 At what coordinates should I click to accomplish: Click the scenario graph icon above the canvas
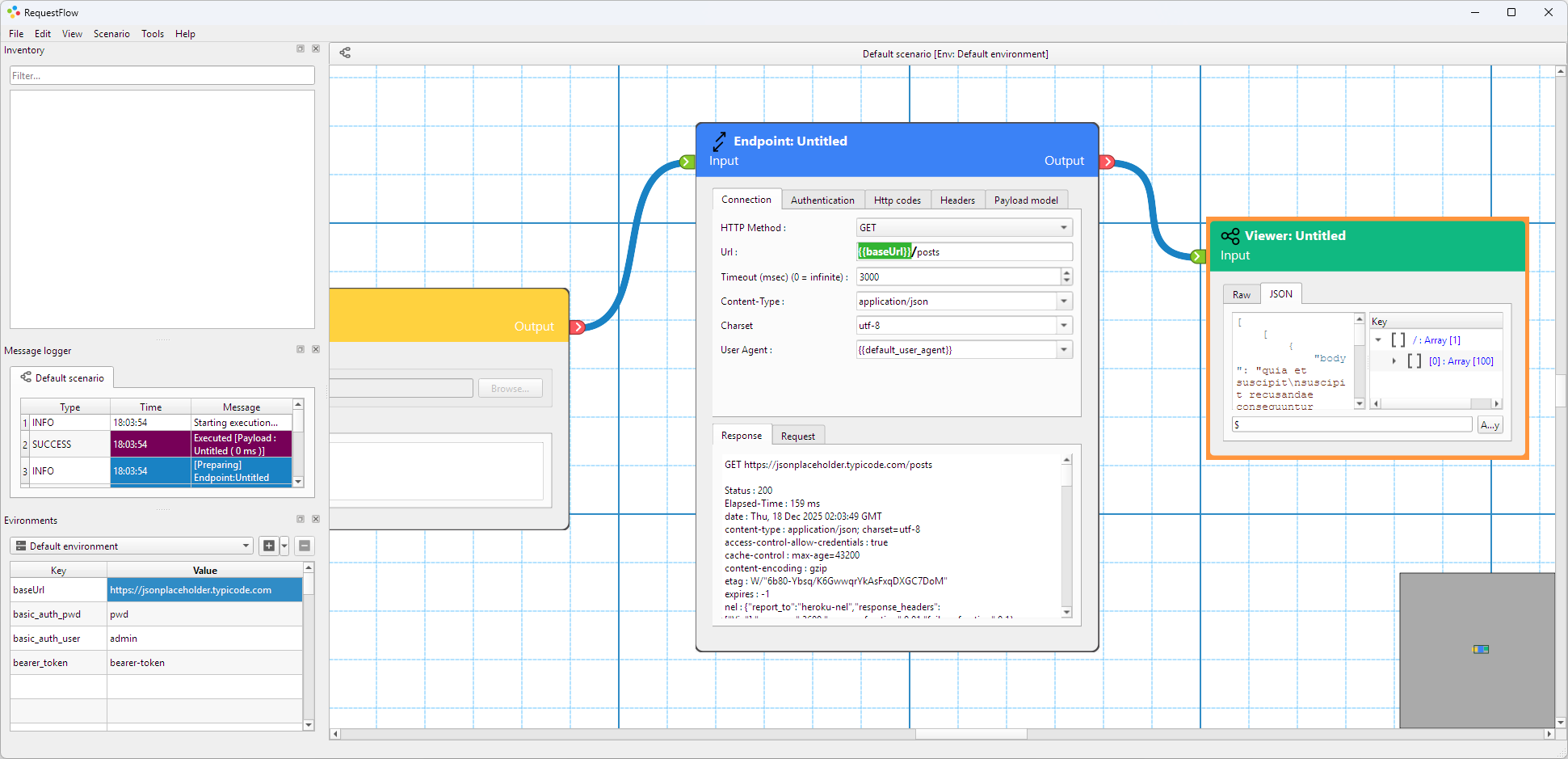[x=345, y=53]
